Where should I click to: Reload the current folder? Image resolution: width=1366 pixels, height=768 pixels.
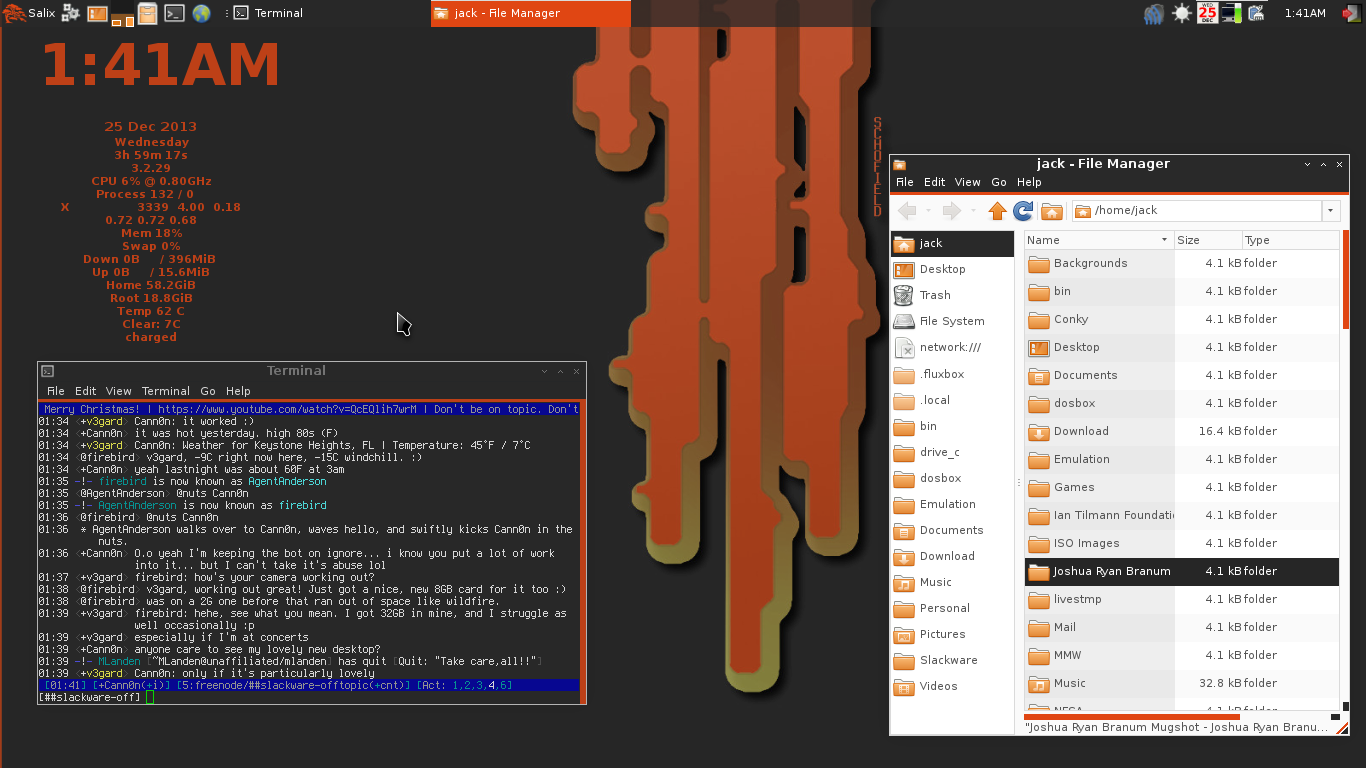pyautogui.click(x=1023, y=211)
